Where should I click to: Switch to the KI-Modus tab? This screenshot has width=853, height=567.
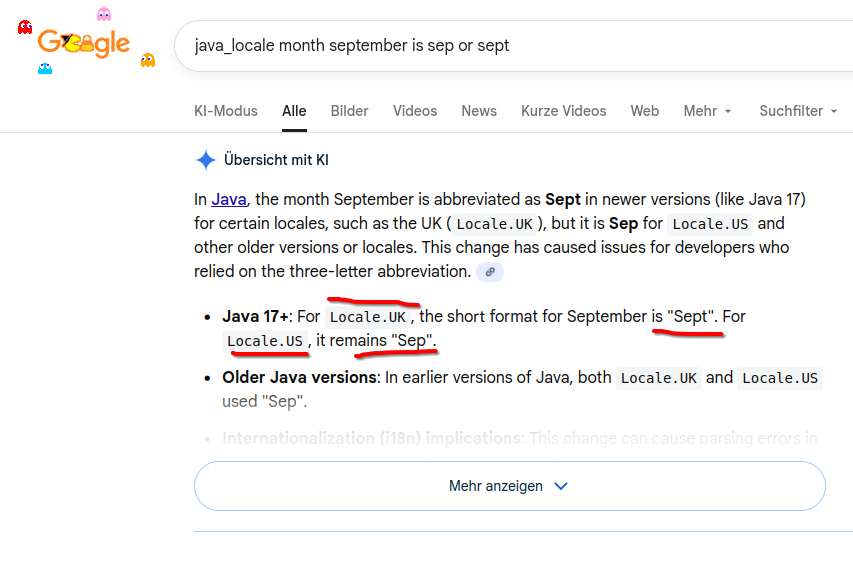[226, 111]
